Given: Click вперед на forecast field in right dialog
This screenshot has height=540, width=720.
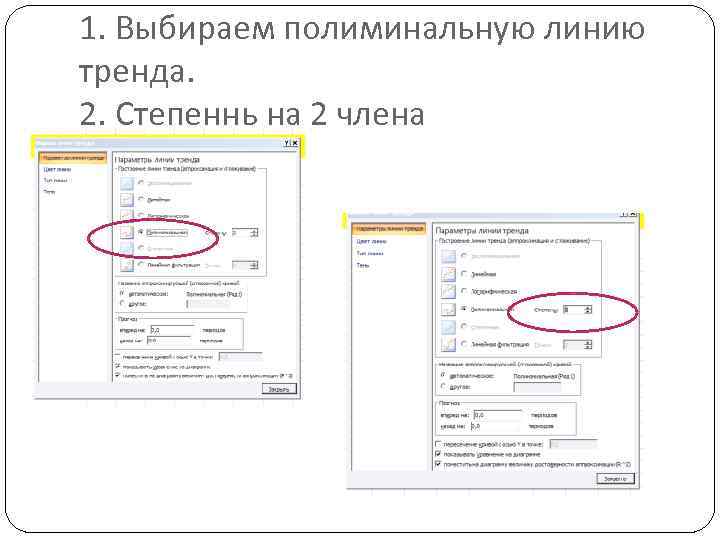Looking at the screenshot, I should pos(498,415).
